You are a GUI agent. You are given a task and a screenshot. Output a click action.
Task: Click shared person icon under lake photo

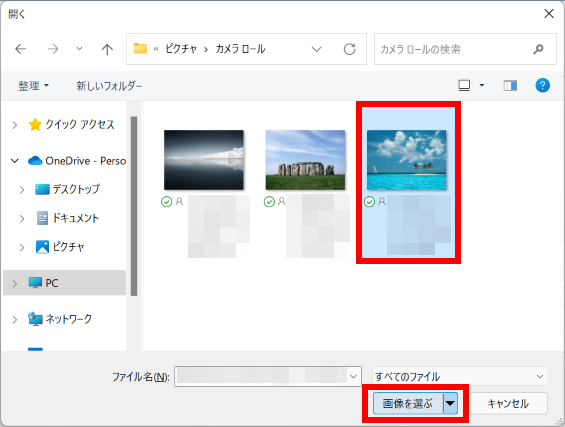179,201
